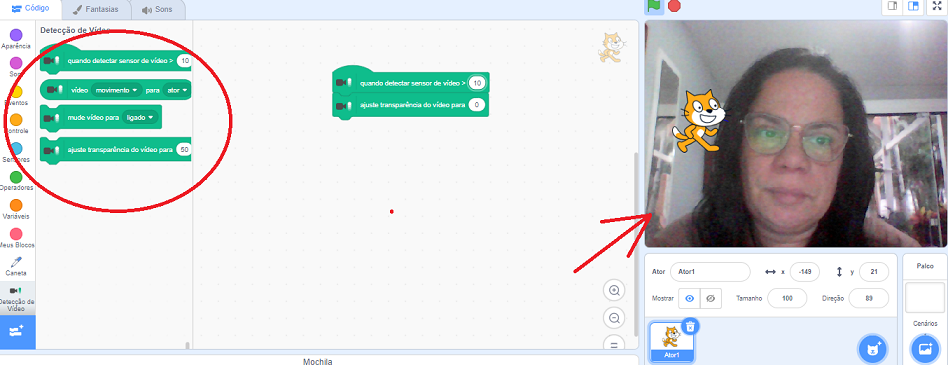The width and height of the screenshot is (948, 365).
Task: Select the Eventos block category
Action: [x=16, y=96]
